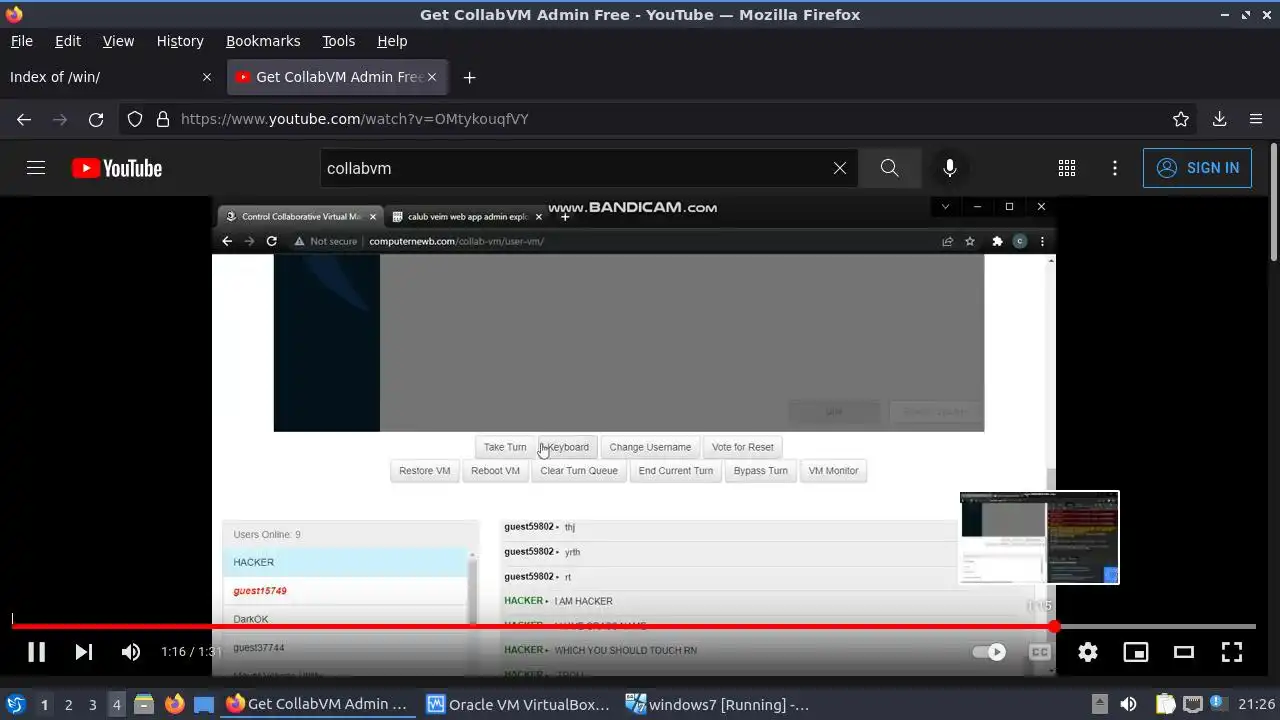Switch to workspace 4

pos(116,705)
